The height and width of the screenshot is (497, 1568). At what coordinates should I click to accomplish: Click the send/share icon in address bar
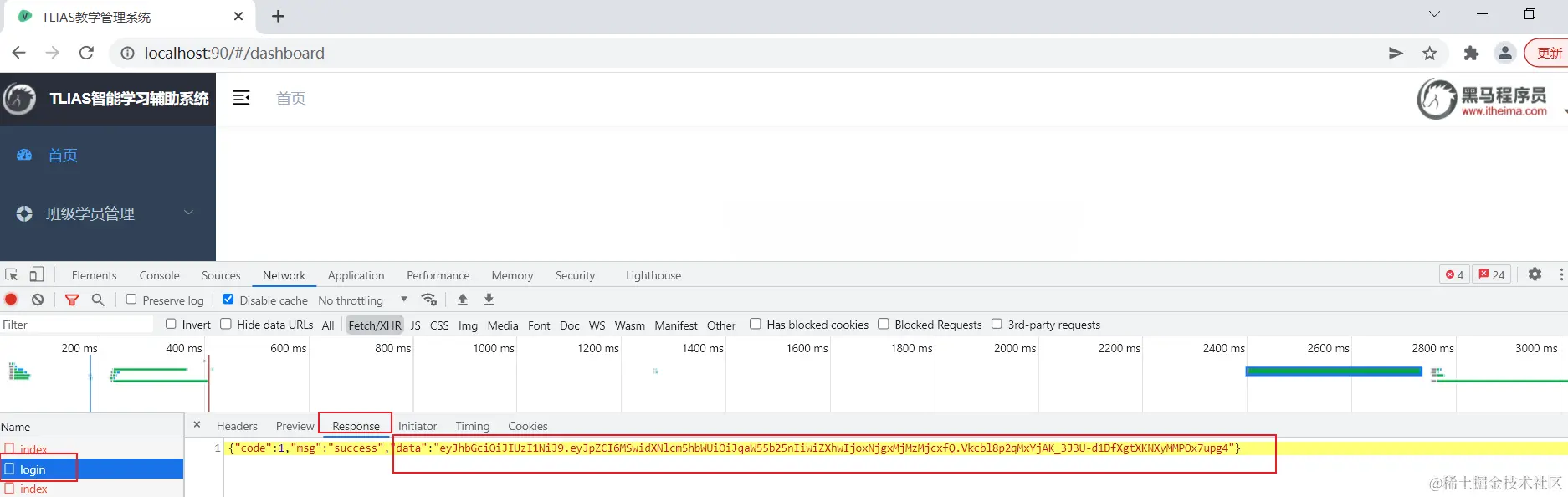[1396, 54]
